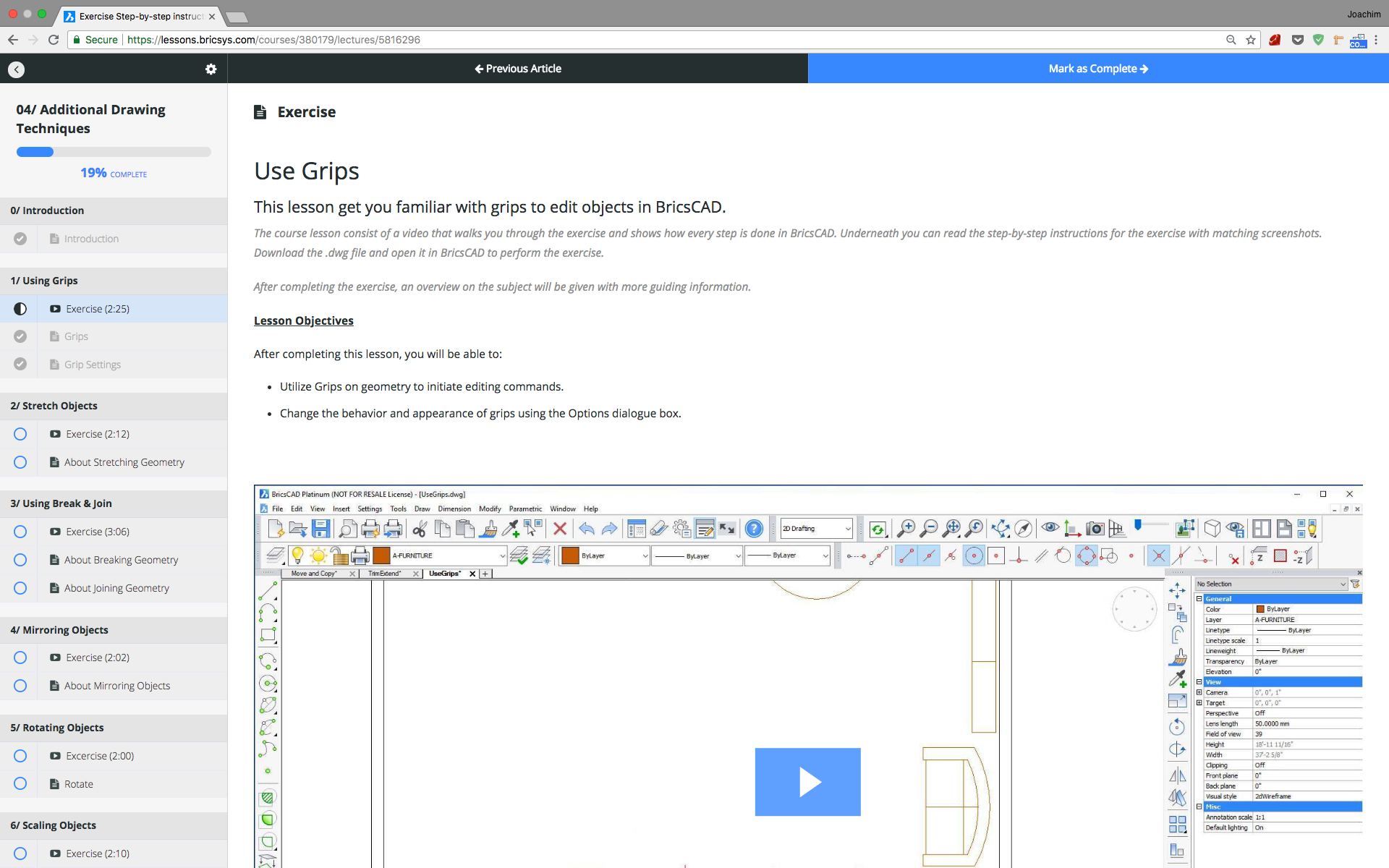The width and height of the screenshot is (1389, 868).
Task: Click the video icon for Exercise (2:12)
Action: click(55, 434)
